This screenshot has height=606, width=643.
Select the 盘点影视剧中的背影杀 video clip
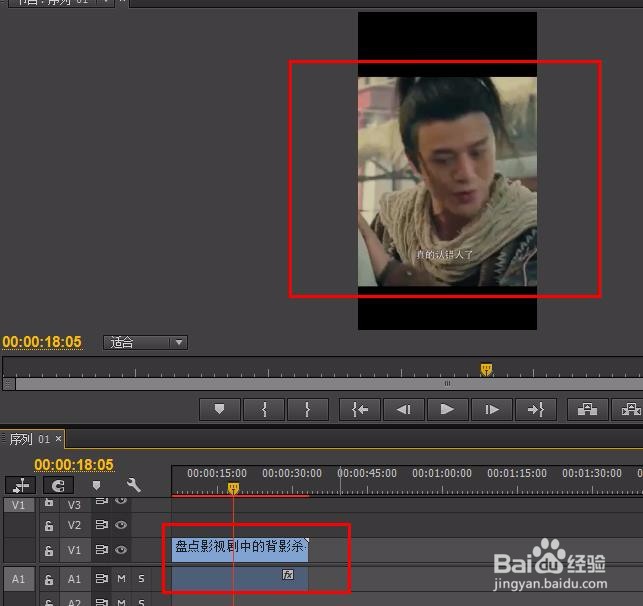tap(240, 550)
